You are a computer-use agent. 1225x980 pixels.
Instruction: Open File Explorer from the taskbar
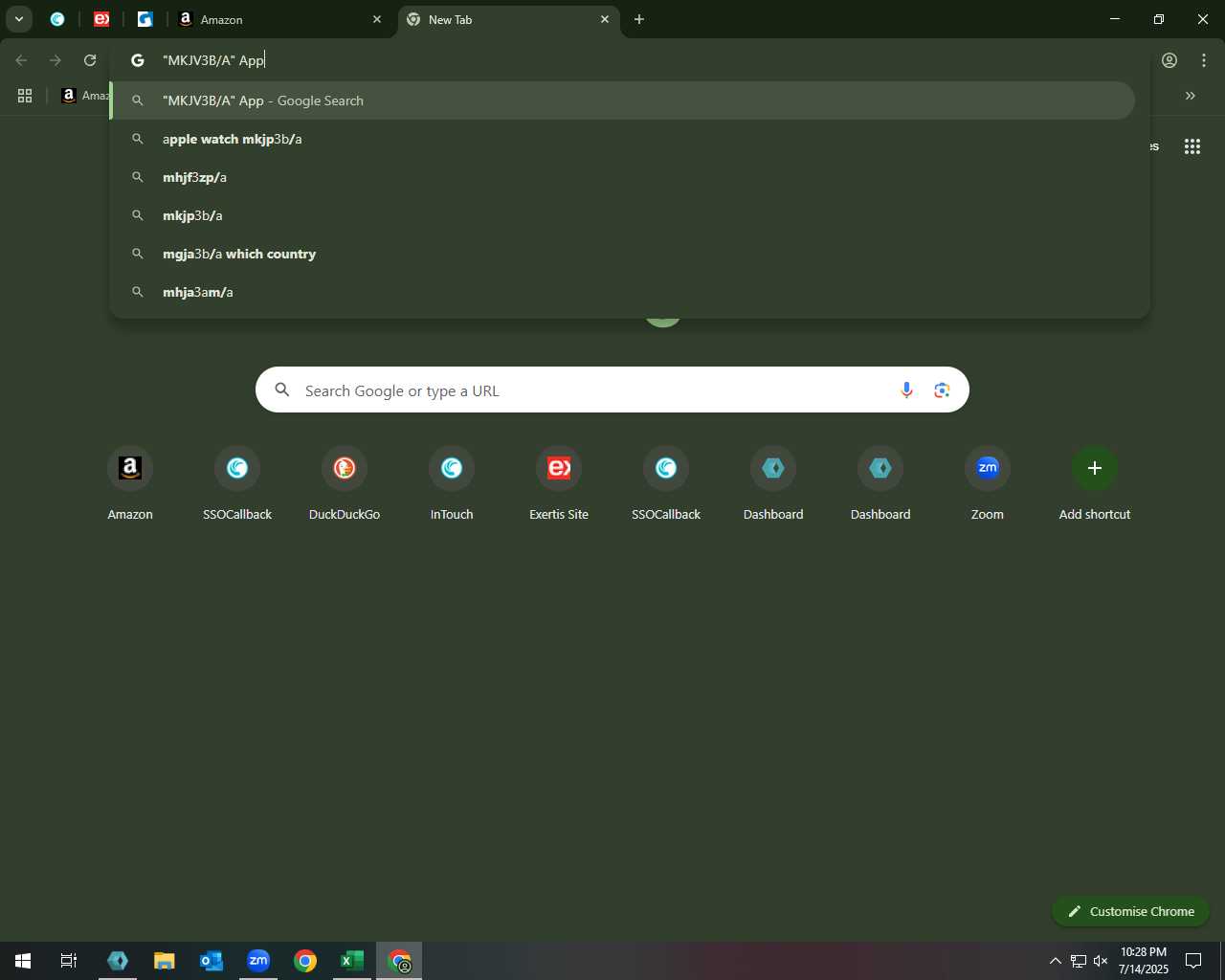click(x=165, y=961)
